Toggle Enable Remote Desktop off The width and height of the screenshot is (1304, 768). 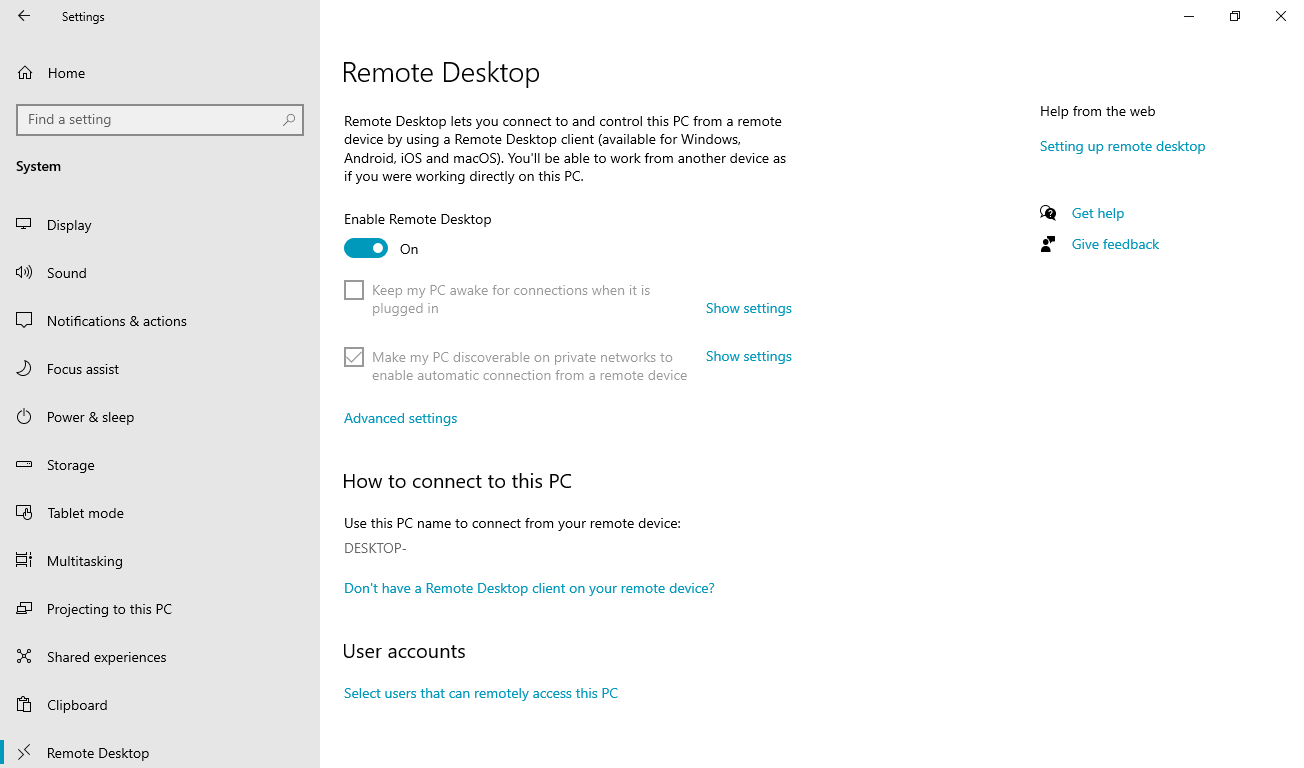[365, 247]
